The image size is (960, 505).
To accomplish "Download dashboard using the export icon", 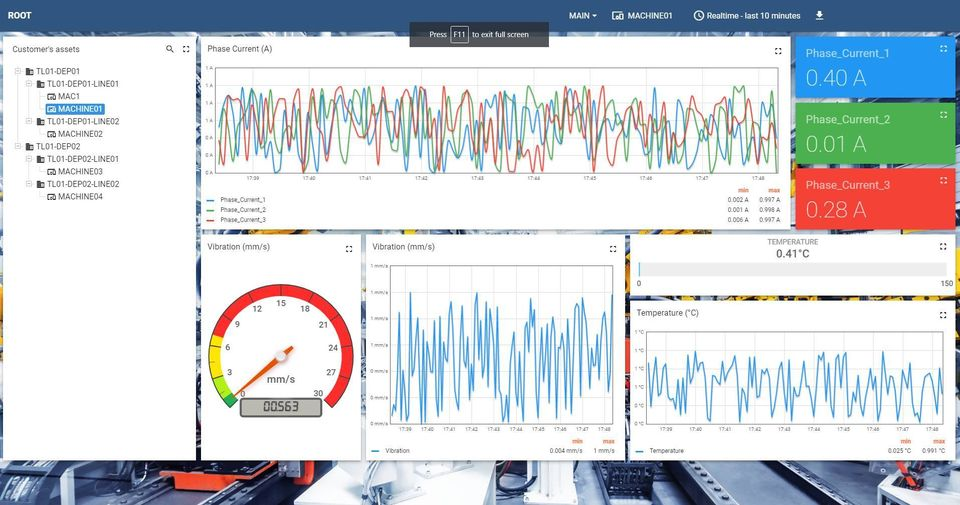I will pos(820,16).
